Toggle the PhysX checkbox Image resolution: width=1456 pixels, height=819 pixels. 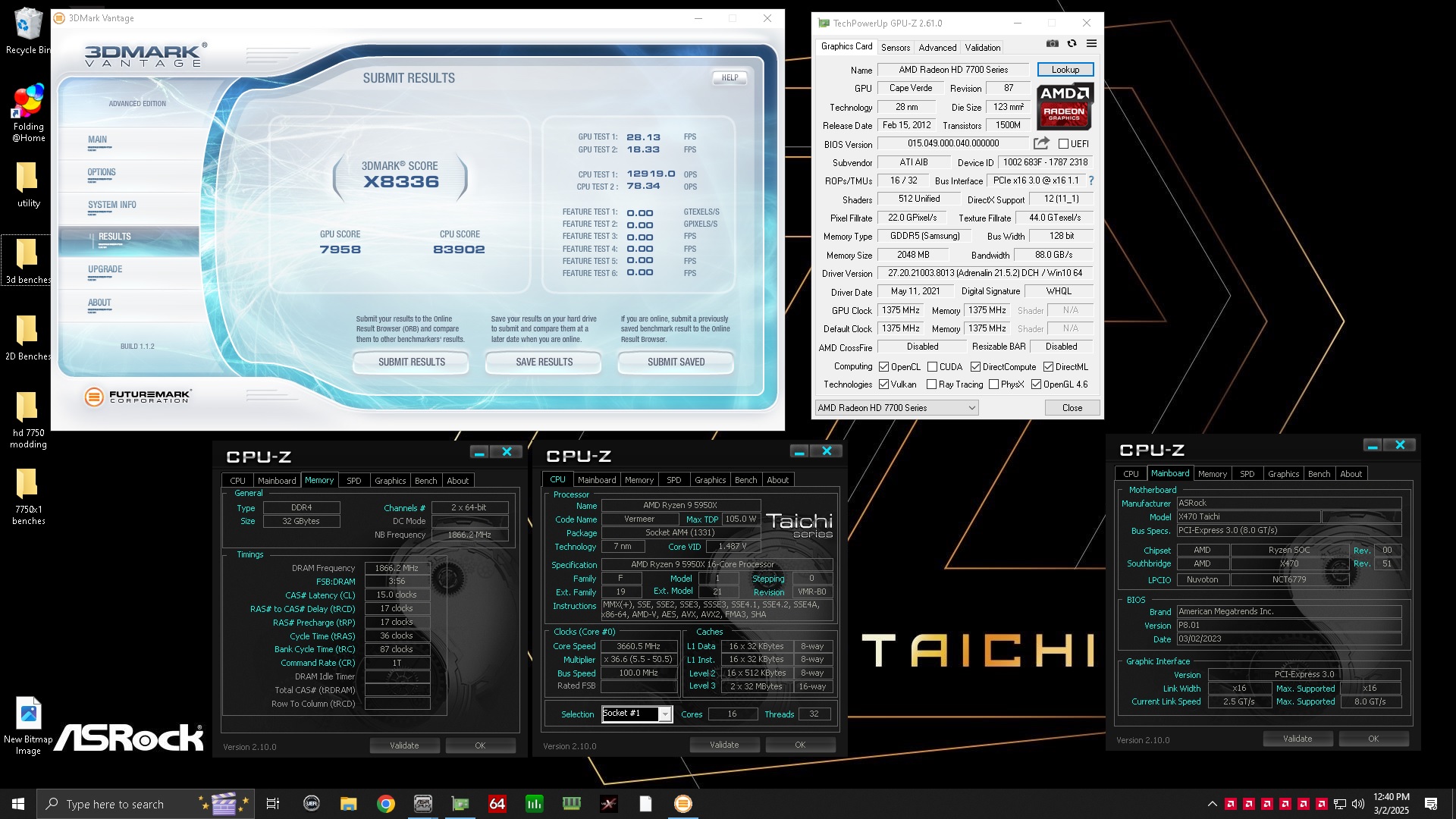993,384
